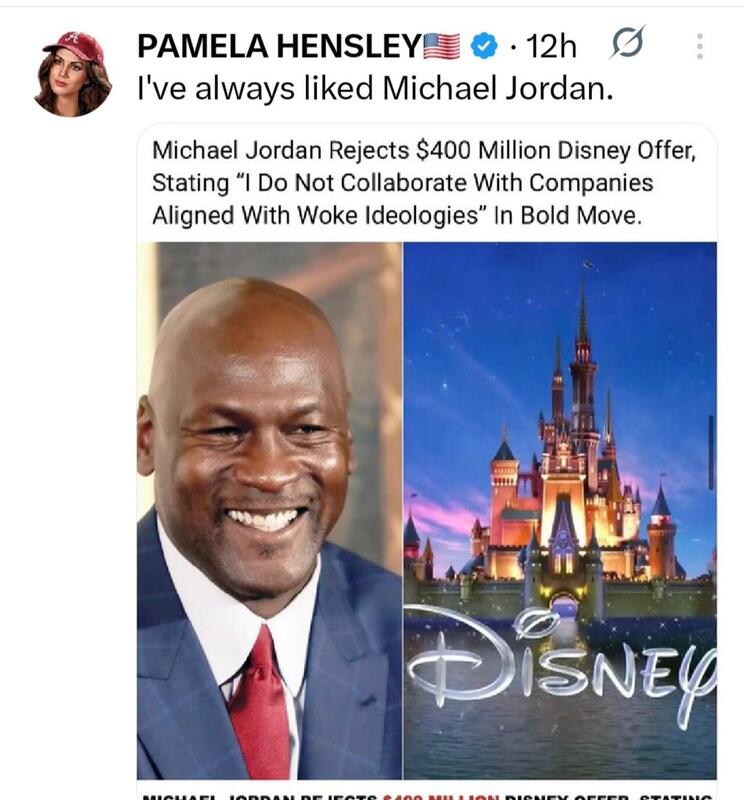The height and width of the screenshot is (800, 744).
Task: Click the headline line starting with Stating
Action: [x=403, y=183]
